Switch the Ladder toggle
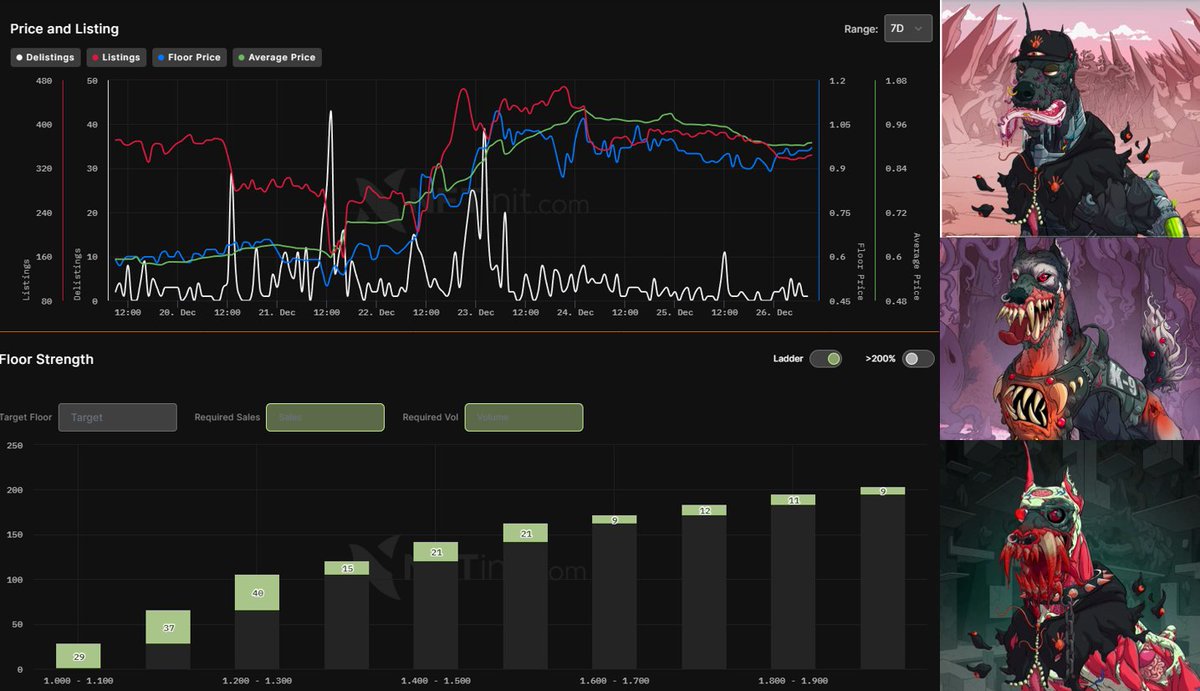This screenshot has width=1200, height=691. coord(825,358)
